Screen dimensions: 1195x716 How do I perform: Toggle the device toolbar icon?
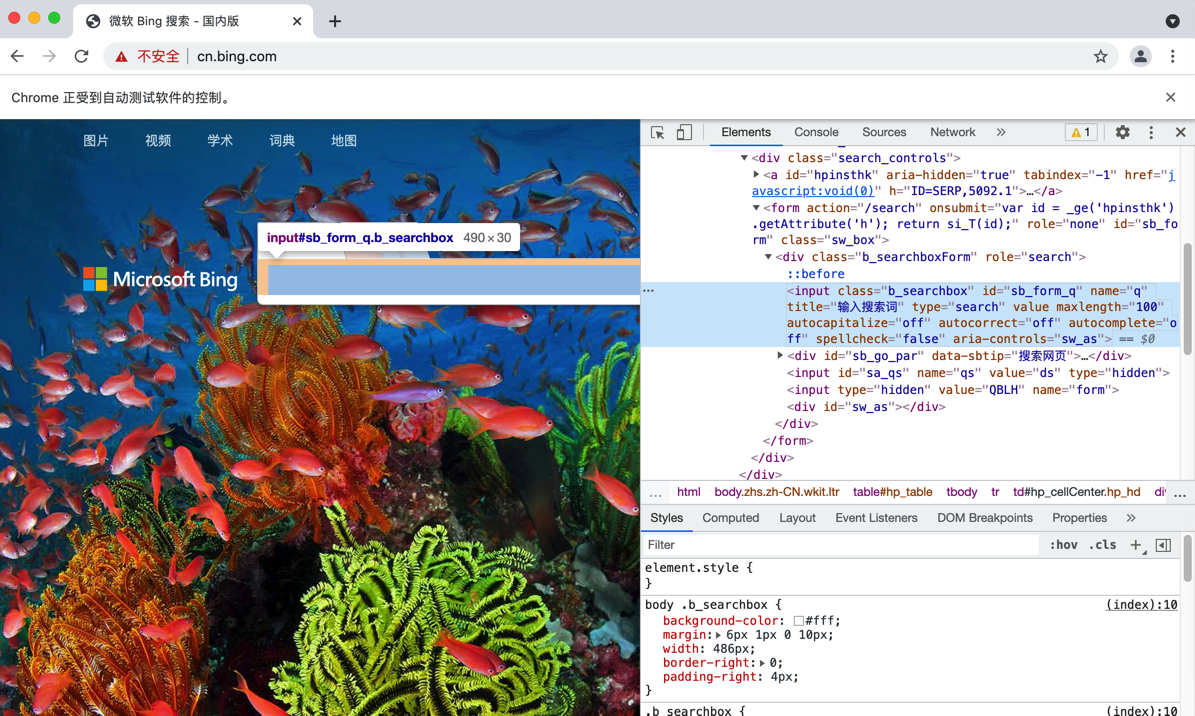(x=684, y=133)
